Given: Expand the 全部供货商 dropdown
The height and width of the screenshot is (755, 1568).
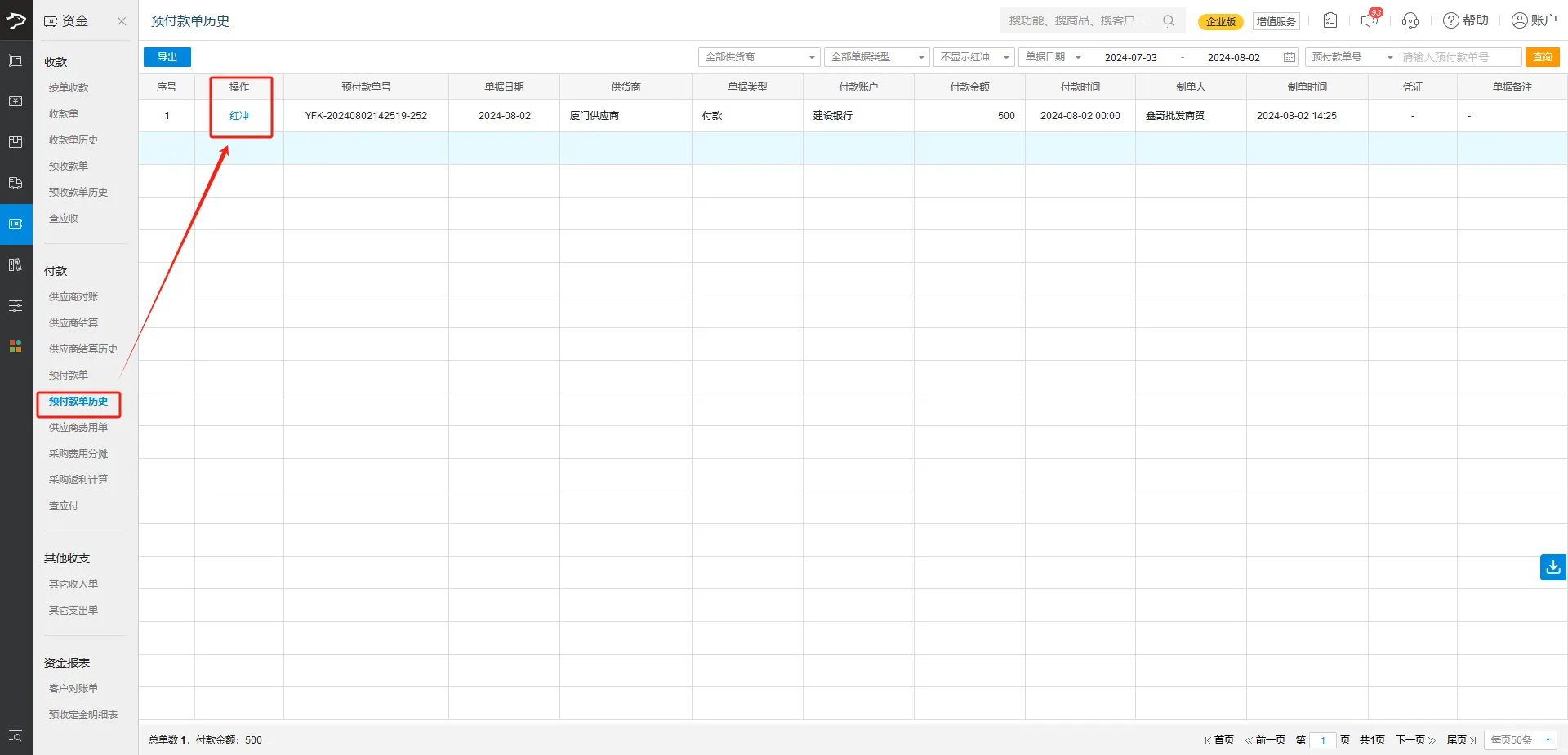Looking at the screenshot, I should point(759,57).
